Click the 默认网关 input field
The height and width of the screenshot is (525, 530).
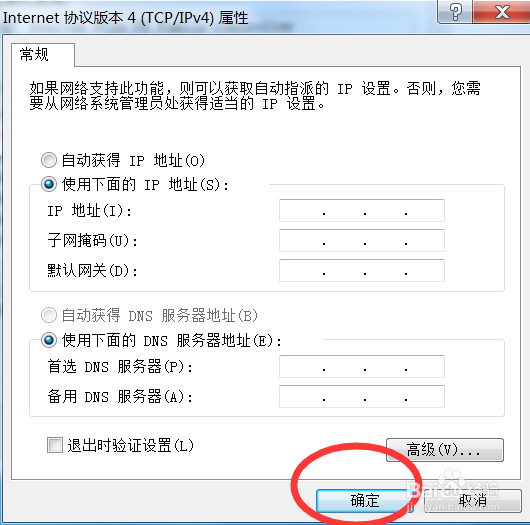[362, 270]
